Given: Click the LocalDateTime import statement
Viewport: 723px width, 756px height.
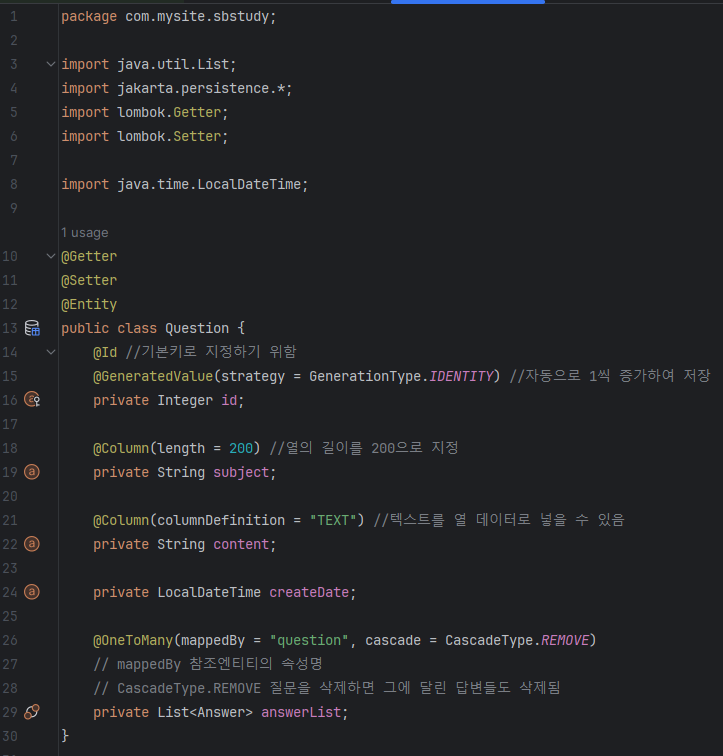Looking at the screenshot, I should pos(185,184).
